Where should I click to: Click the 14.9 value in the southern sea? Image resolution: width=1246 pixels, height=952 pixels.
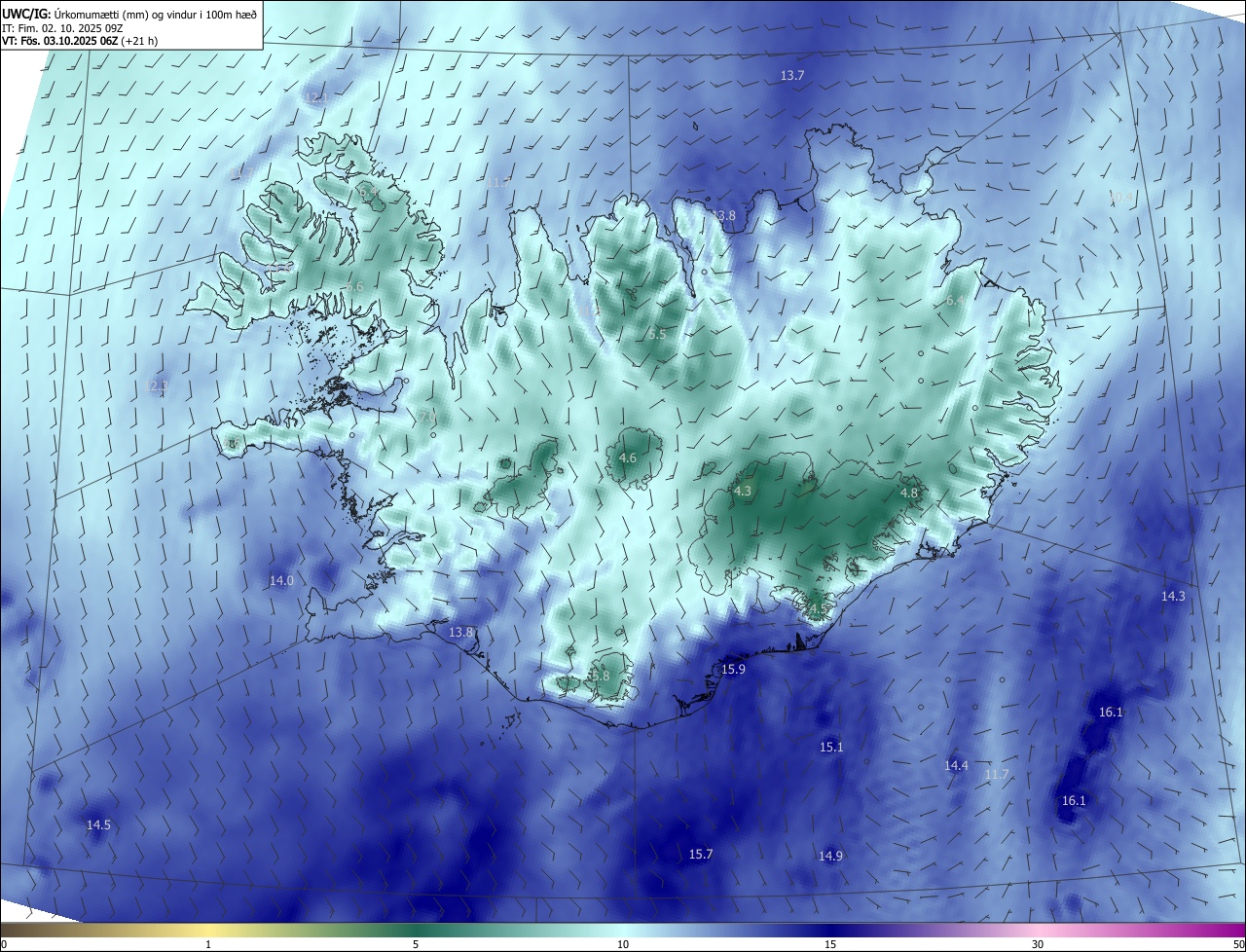click(x=830, y=857)
